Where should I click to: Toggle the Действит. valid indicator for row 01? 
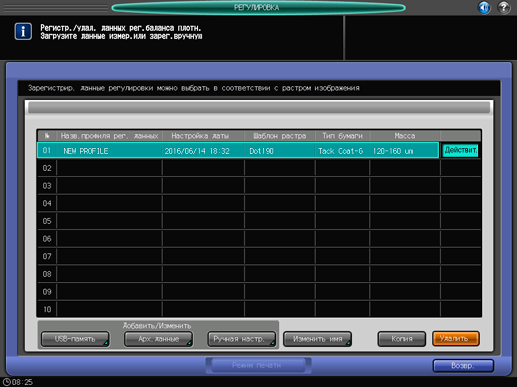click(460, 150)
